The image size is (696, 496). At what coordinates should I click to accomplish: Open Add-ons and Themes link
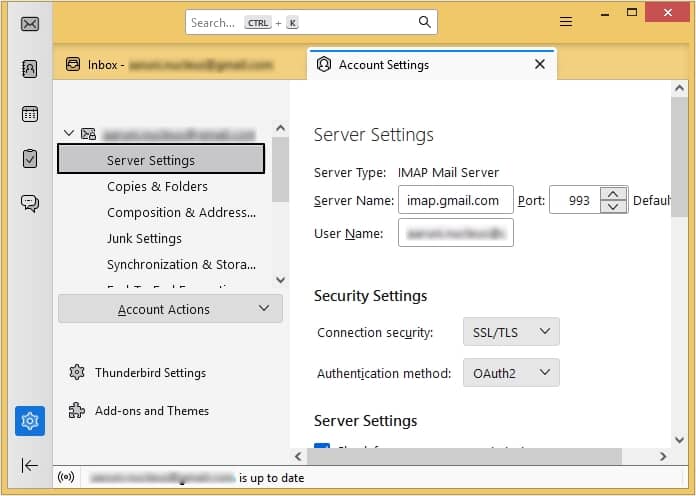pos(152,411)
